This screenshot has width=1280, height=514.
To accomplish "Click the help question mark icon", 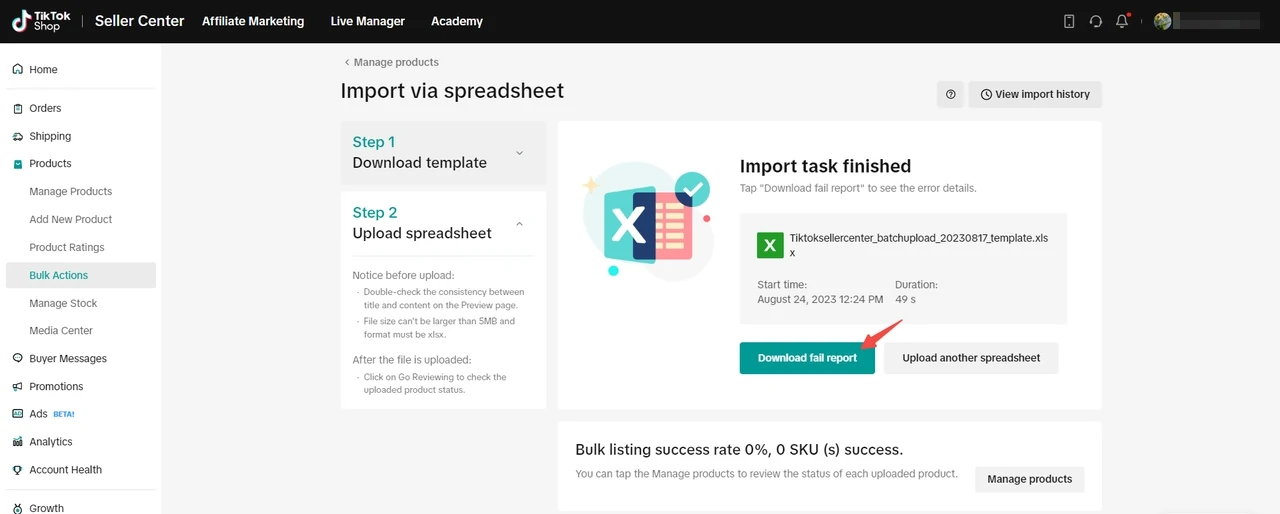I will (x=950, y=94).
